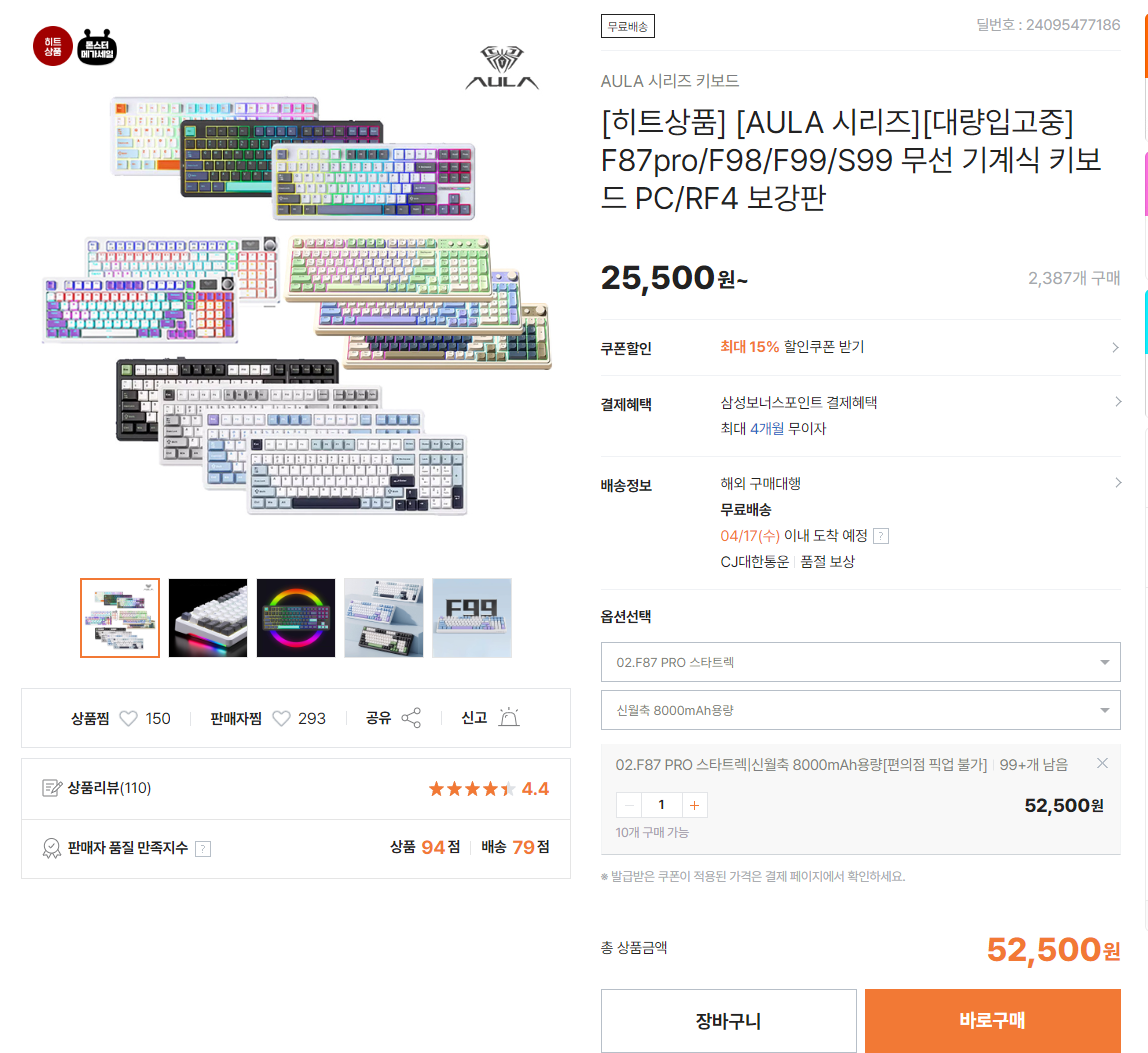Click the 품절 보상 link
The height and width of the screenshot is (1053, 1148).
pos(827,562)
